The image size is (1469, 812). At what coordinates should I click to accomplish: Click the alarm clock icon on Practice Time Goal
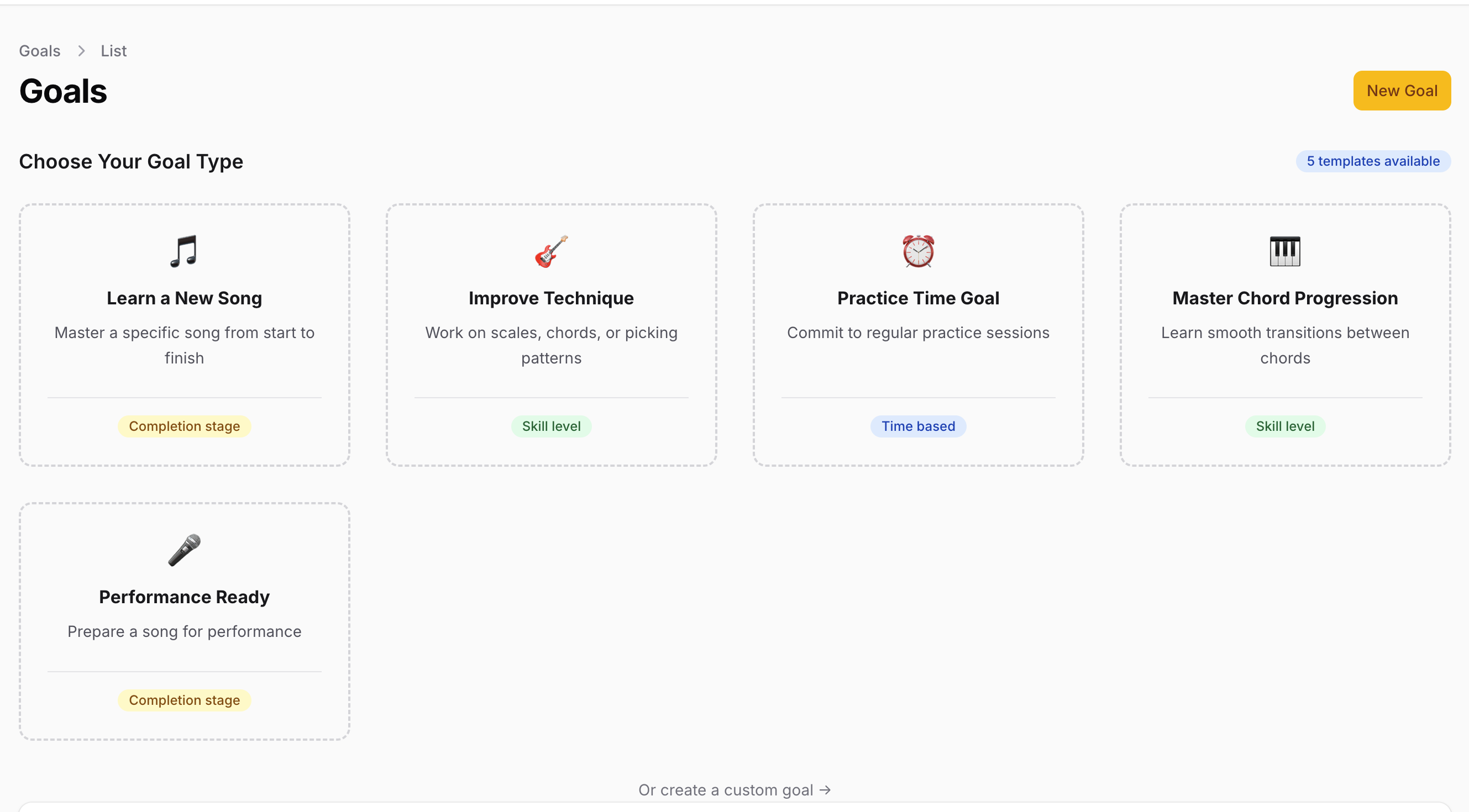[x=917, y=251]
